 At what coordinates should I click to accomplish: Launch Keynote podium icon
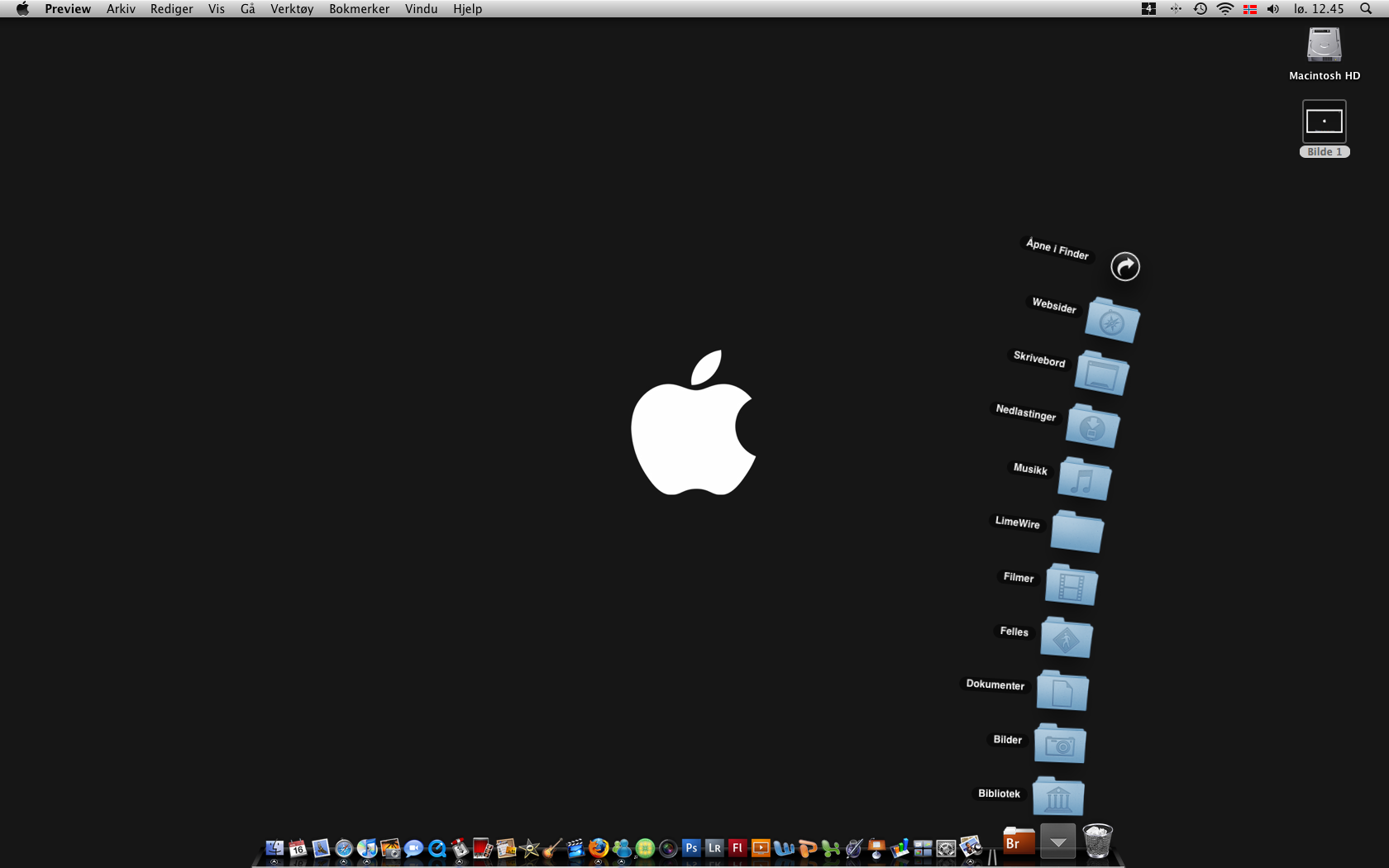pyautogui.click(x=876, y=848)
